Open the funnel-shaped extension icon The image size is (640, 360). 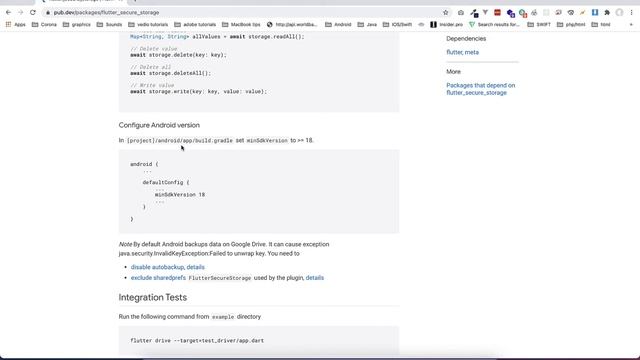pyautogui.click(x=485, y=13)
